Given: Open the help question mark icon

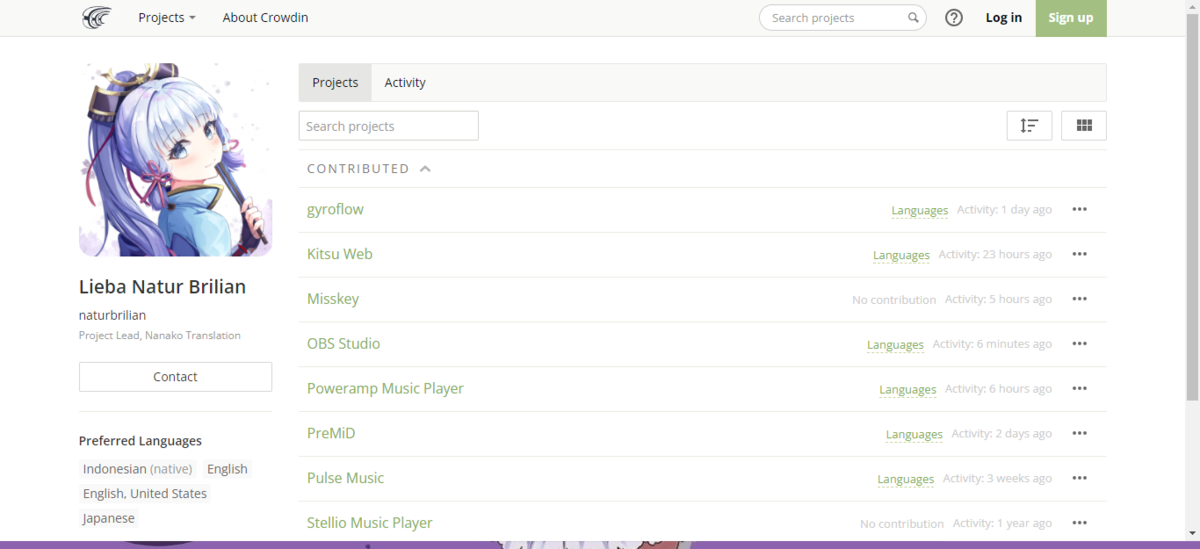Looking at the screenshot, I should click(954, 18).
